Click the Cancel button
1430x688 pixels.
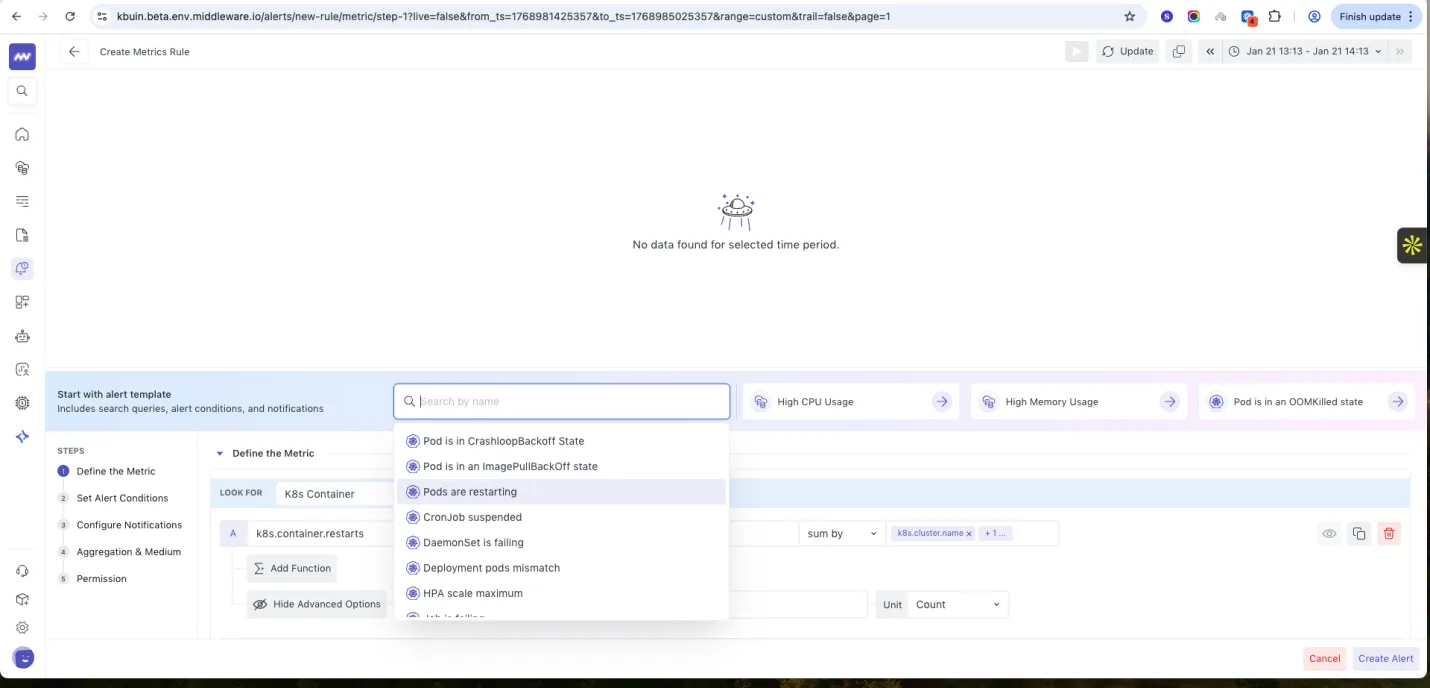click(x=1324, y=658)
